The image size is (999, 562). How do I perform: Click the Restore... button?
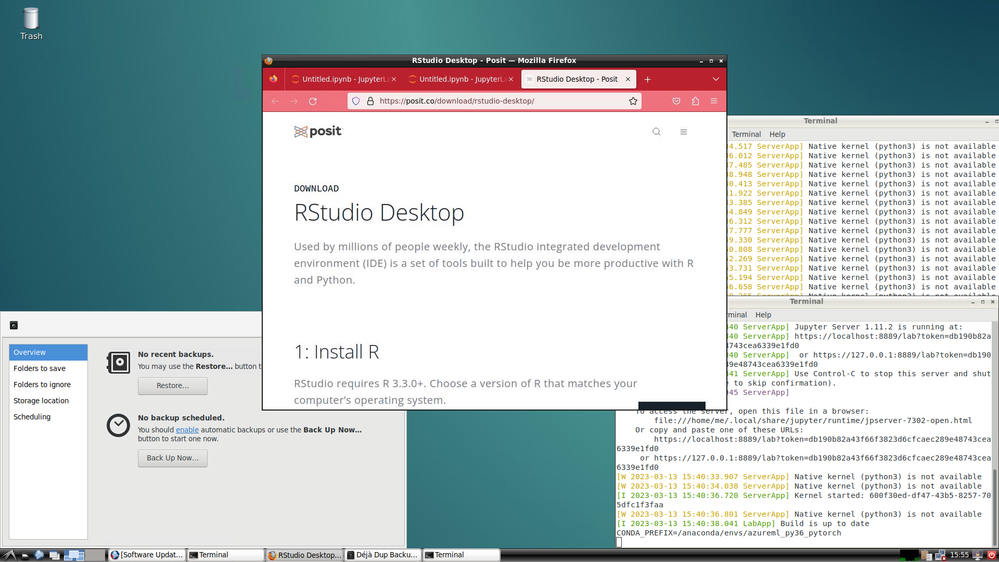click(x=173, y=385)
